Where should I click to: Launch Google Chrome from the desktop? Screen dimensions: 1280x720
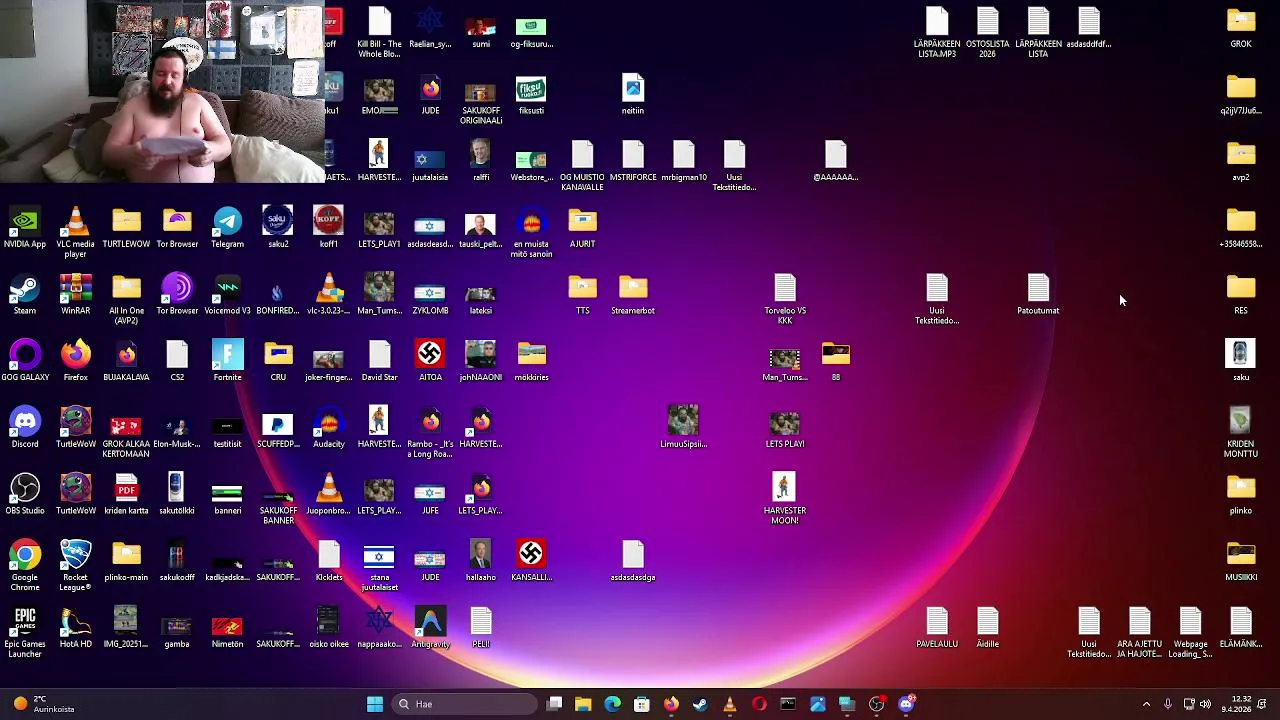coord(25,566)
